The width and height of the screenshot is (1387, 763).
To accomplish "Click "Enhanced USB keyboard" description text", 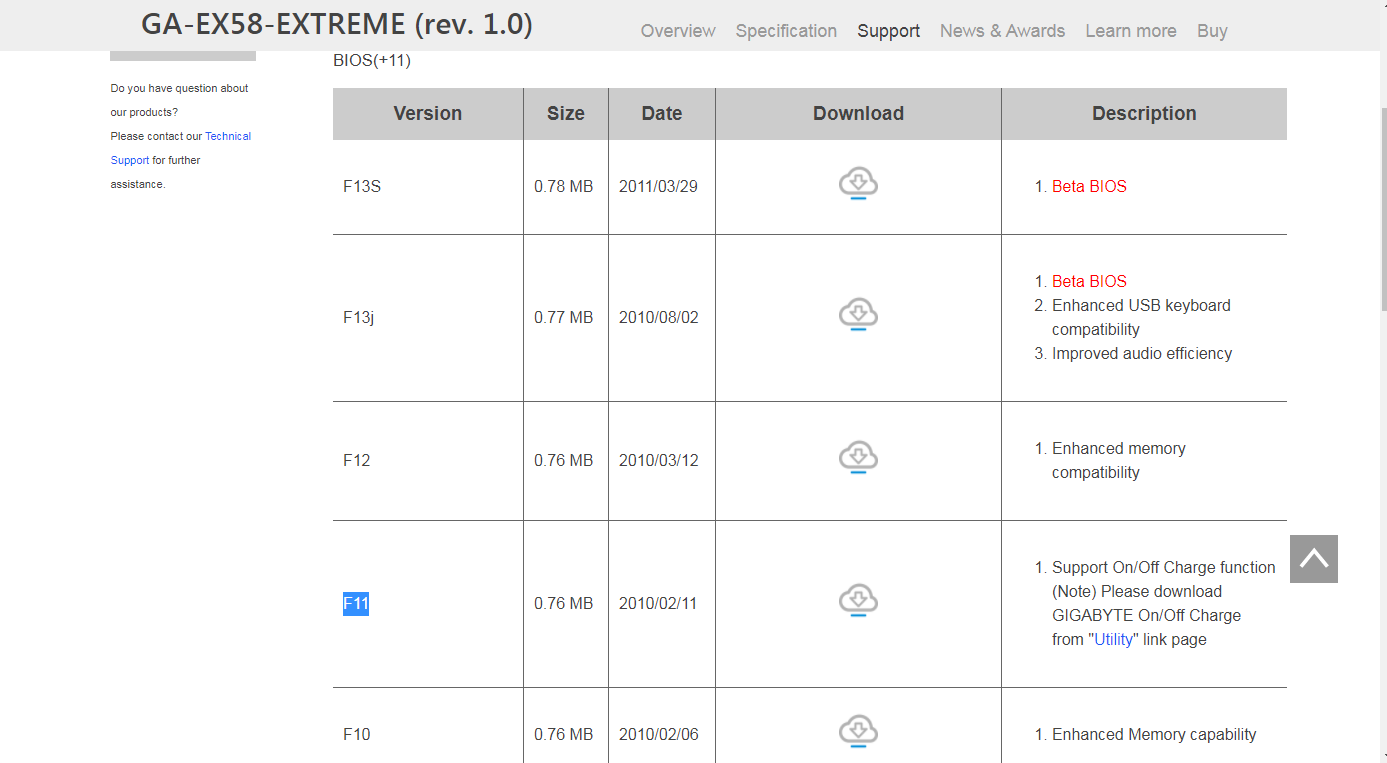I will [x=1141, y=305].
